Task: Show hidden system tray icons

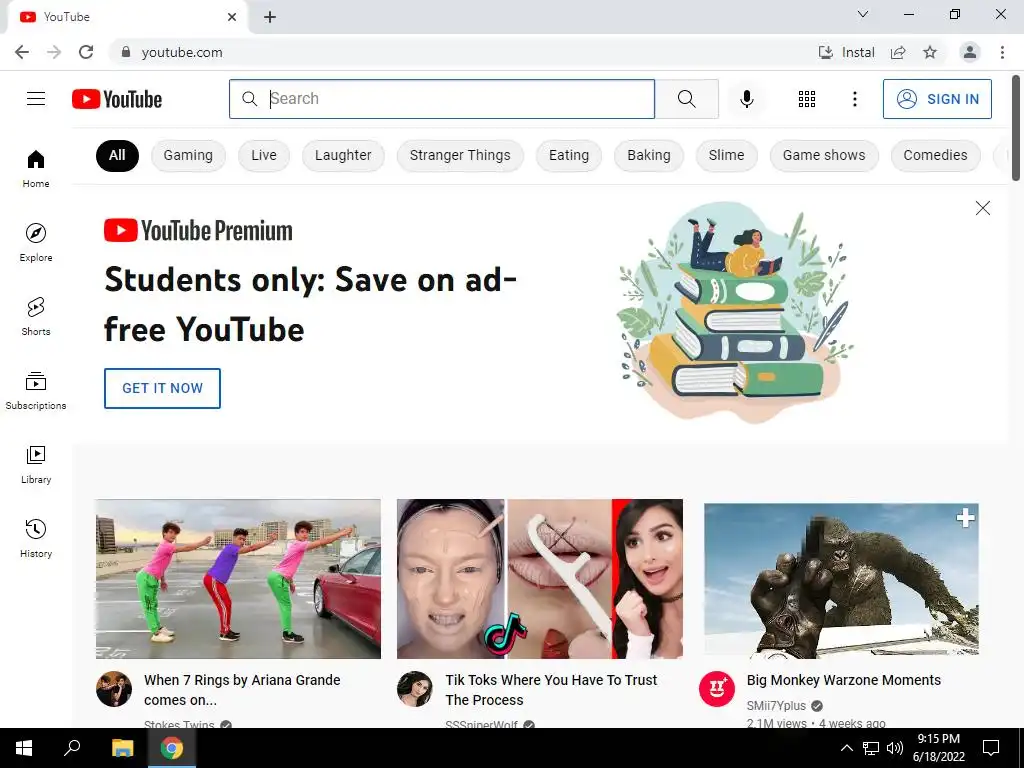Action: coord(846,748)
